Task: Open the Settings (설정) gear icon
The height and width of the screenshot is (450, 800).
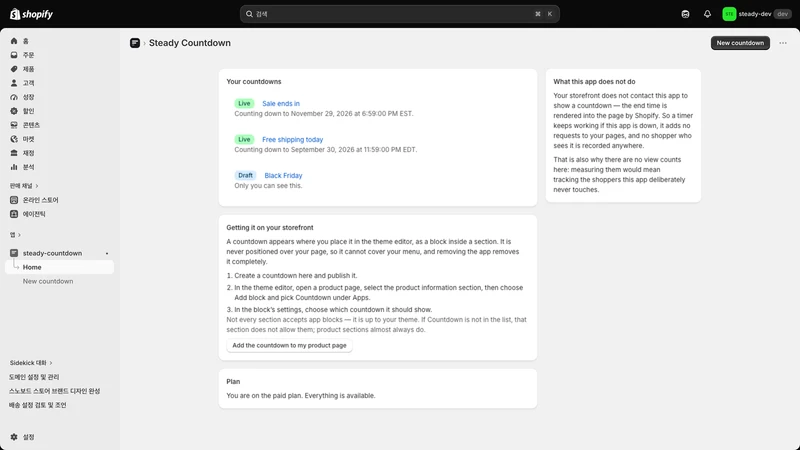Action: pos(14,437)
